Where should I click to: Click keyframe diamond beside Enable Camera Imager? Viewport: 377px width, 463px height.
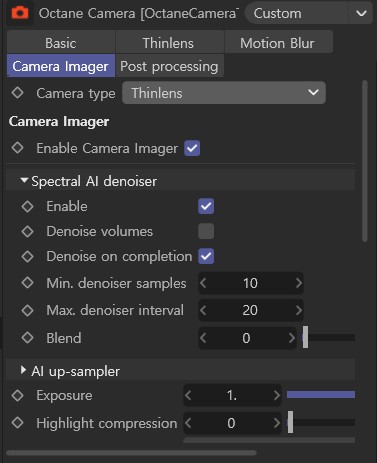point(17,148)
